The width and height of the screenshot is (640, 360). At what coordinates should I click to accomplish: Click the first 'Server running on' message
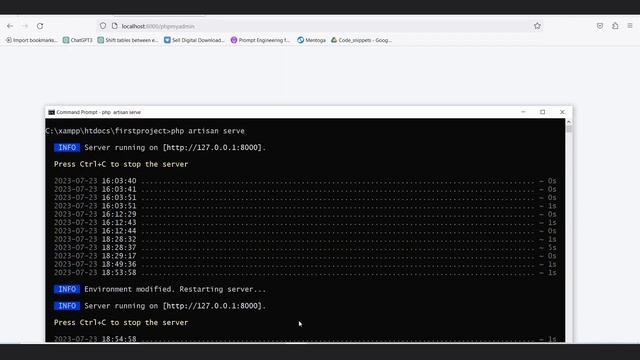pos(175,148)
